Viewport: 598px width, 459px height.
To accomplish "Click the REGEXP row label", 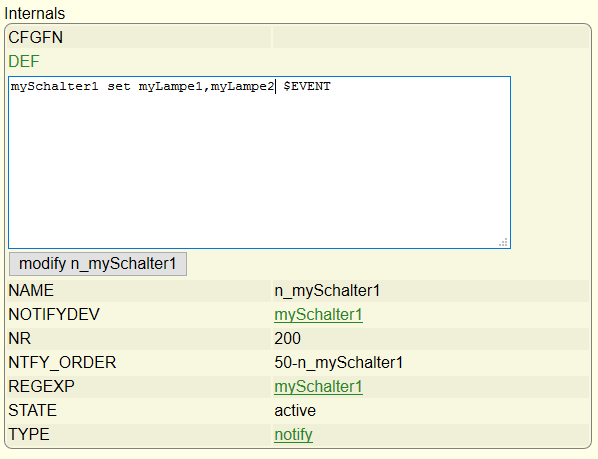I will pos(41,387).
